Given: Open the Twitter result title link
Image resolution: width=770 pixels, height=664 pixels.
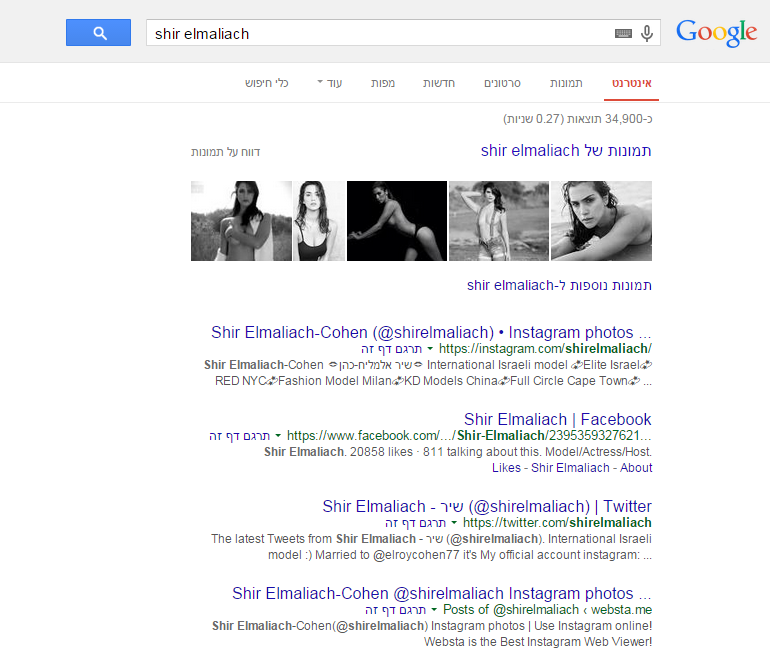Looking at the screenshot, I should pos(487,506).
